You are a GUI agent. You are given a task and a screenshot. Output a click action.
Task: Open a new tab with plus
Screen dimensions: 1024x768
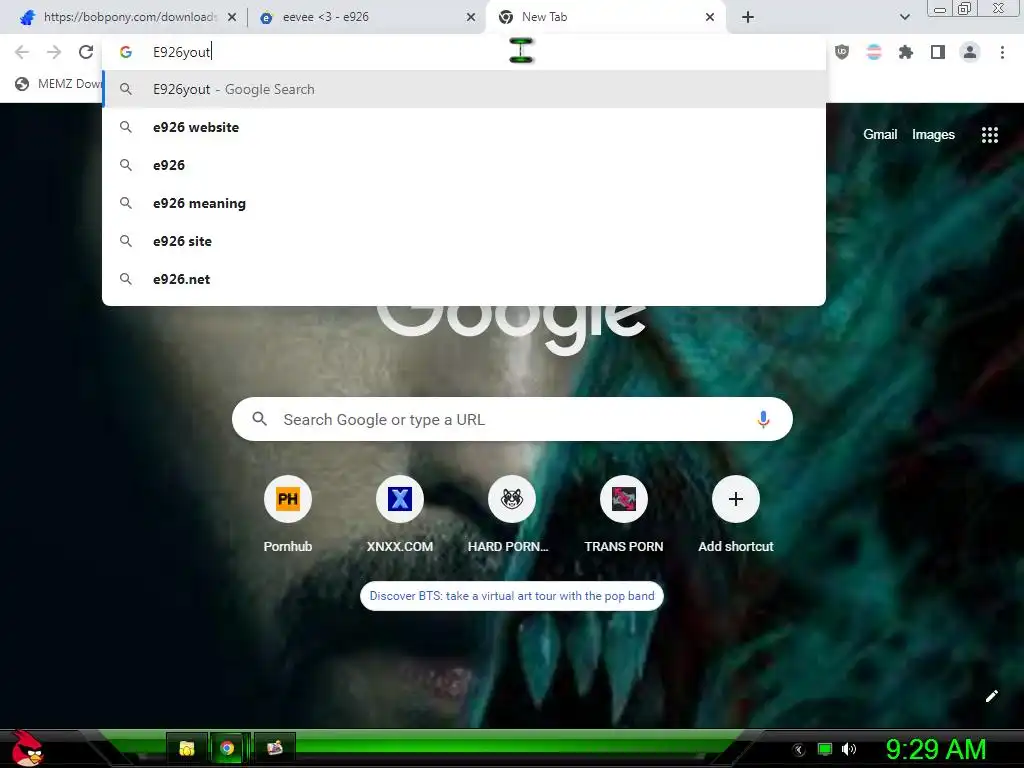[x=748, y=17]
